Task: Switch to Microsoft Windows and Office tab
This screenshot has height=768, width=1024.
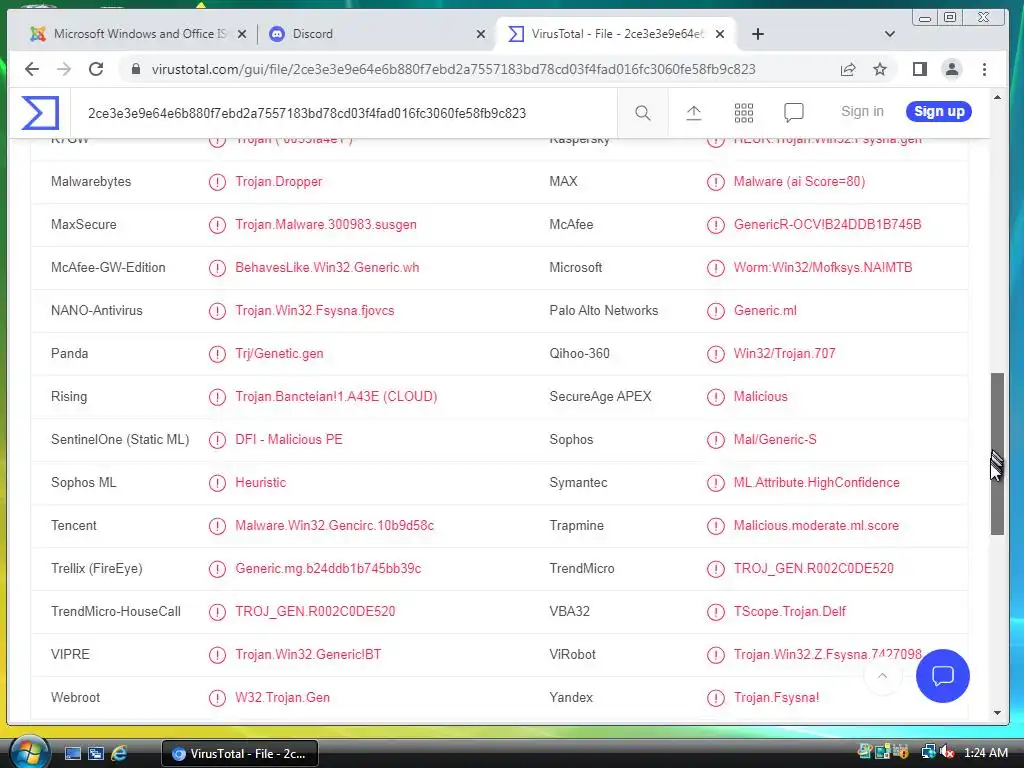Action: click(x=140, y=34)
